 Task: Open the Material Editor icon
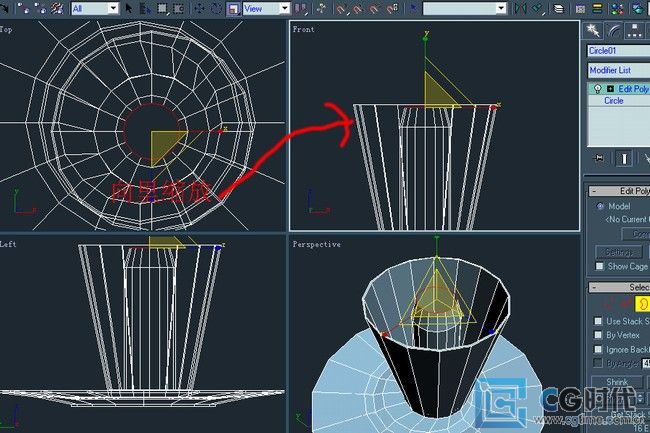617,9
